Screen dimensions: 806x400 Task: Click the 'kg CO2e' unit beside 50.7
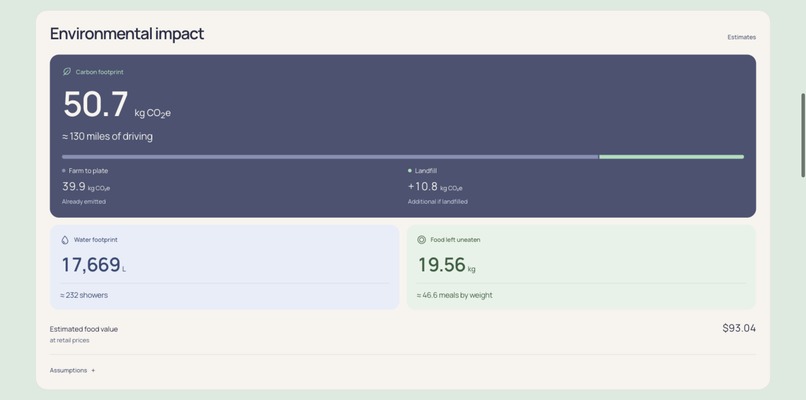pos(153,114)
